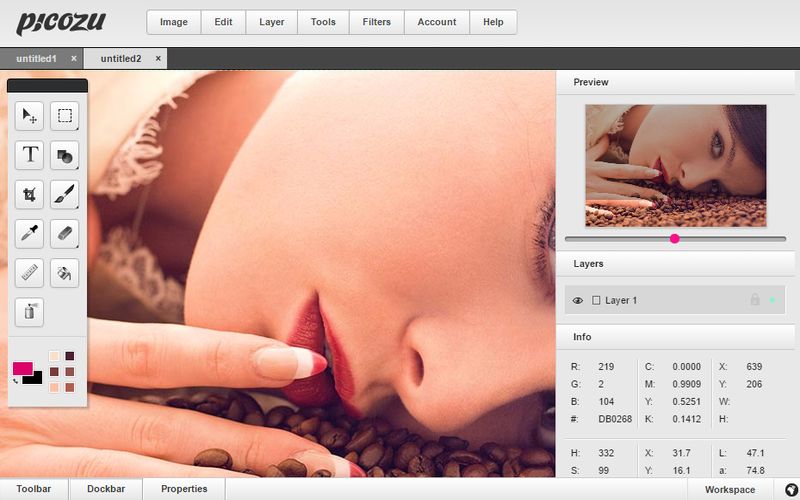Viewport: 800px width, 500px height.
Task: Click the swap colors icon near swatches
Action: (16, 381)
